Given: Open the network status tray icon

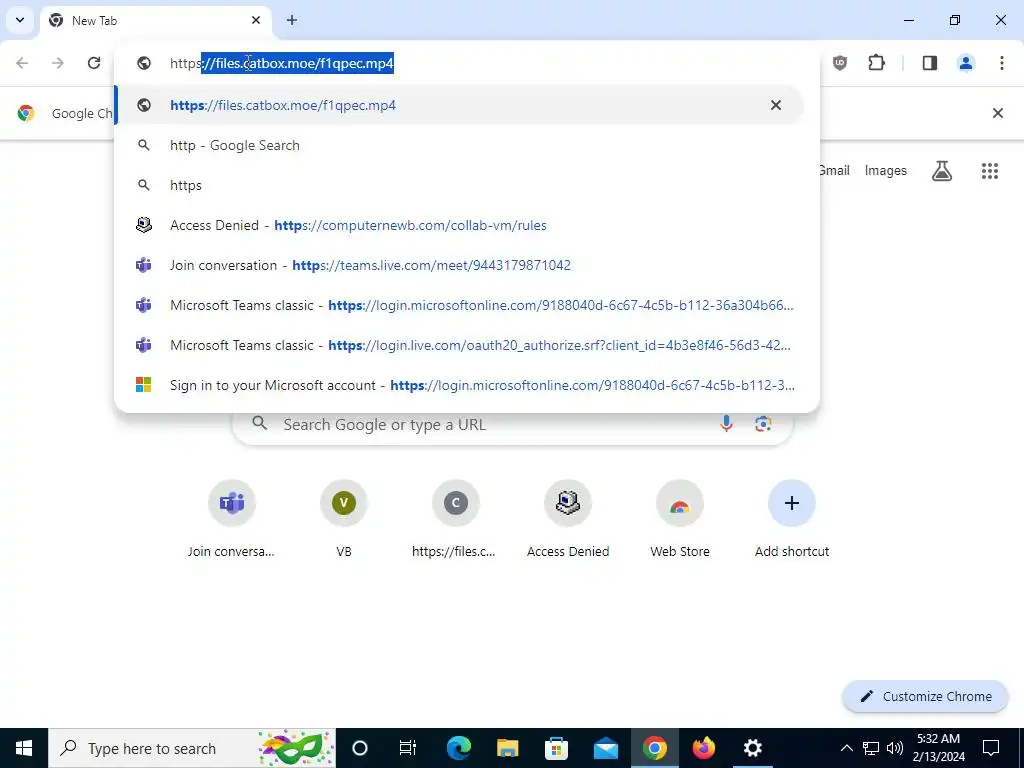Looking at the screenshot, I should 871,748.
